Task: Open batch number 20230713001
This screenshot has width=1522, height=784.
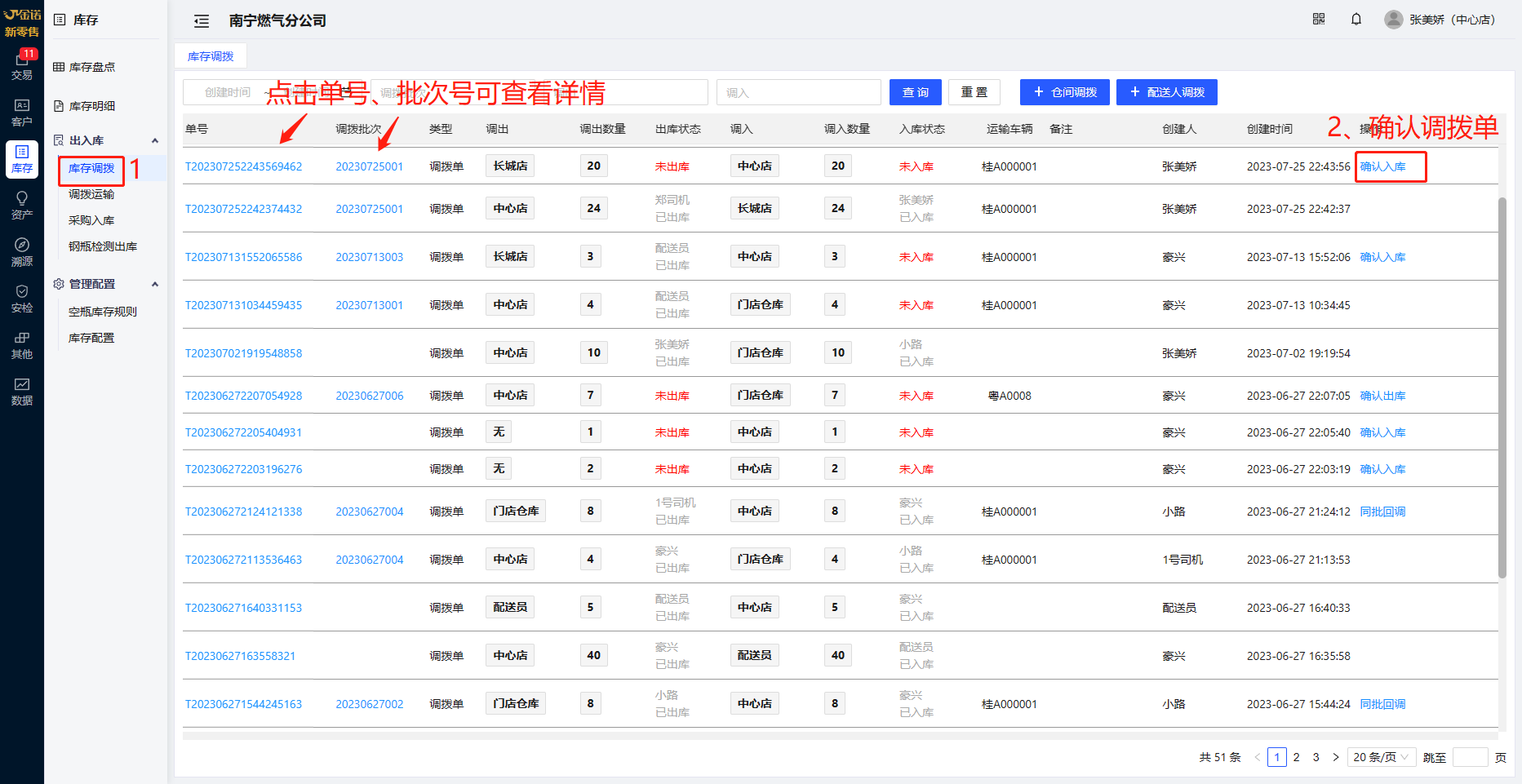Action: tap(369, 305)
